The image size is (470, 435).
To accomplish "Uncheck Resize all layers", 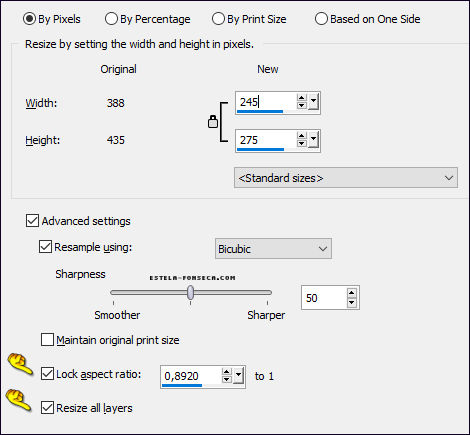I will coord(47,408).
